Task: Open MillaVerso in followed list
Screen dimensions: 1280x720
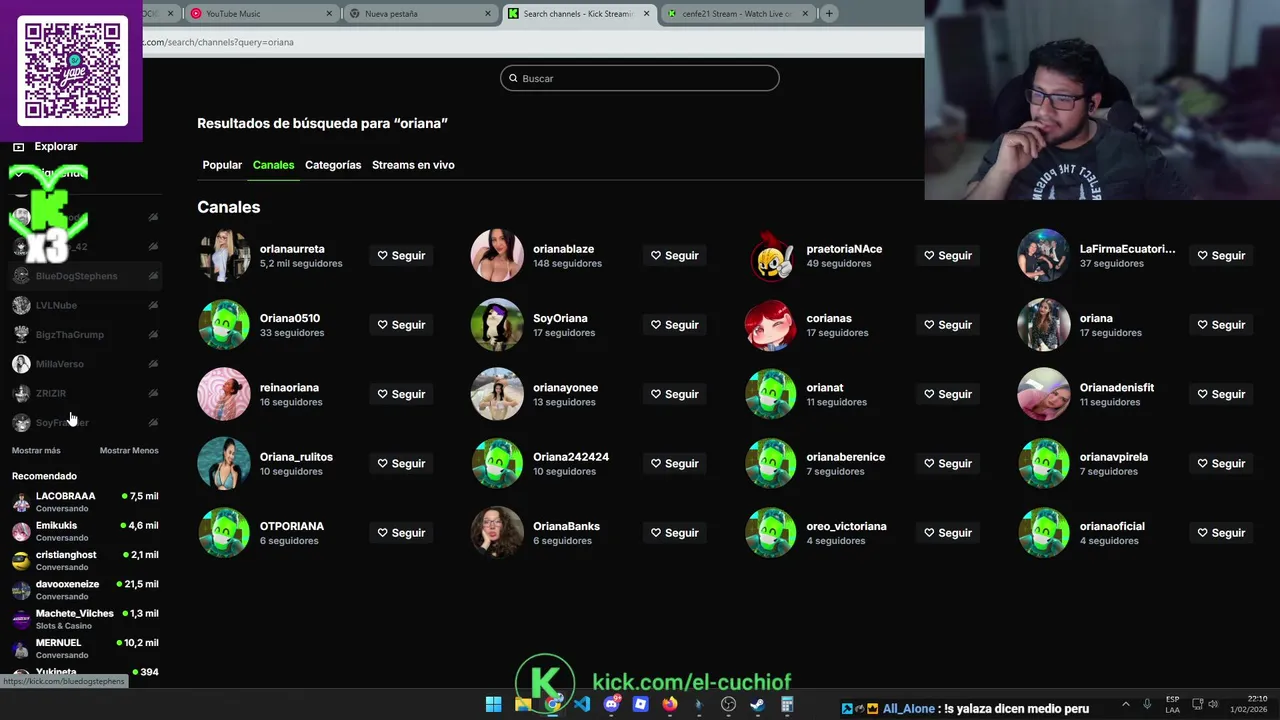Action: tap(85, 364)
